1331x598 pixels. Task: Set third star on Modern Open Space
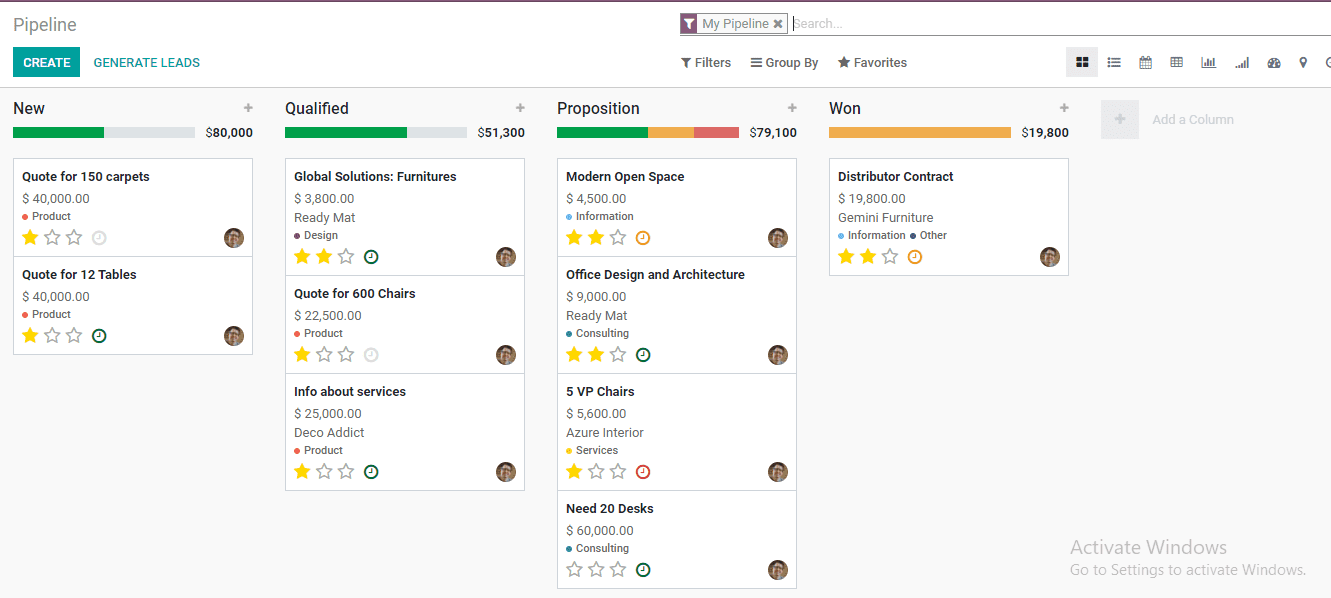pyautogui.click(x=618, y=238)
